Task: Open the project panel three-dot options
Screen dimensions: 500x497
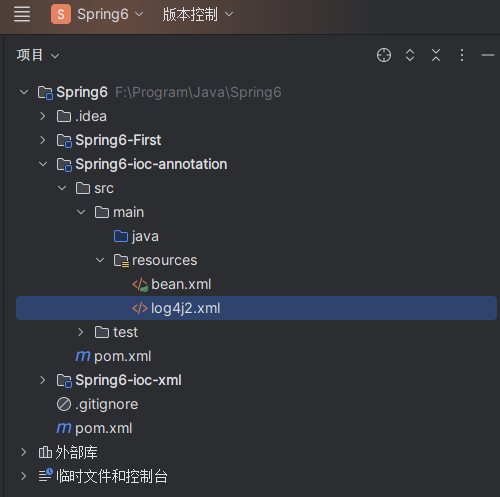Action: click(462, 55)
